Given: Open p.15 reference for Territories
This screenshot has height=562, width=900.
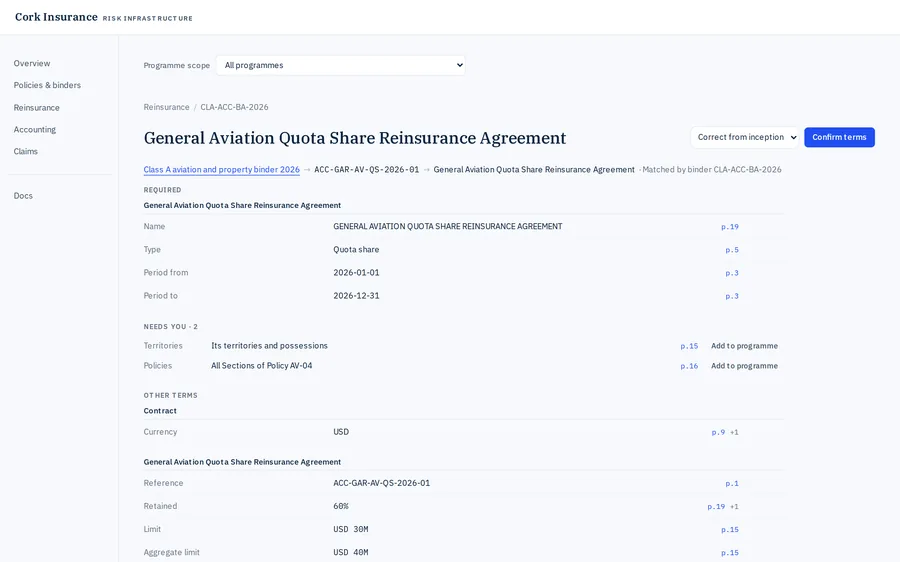Looking at the screenshot, I should pyautogui.click(x=689, y=346).
